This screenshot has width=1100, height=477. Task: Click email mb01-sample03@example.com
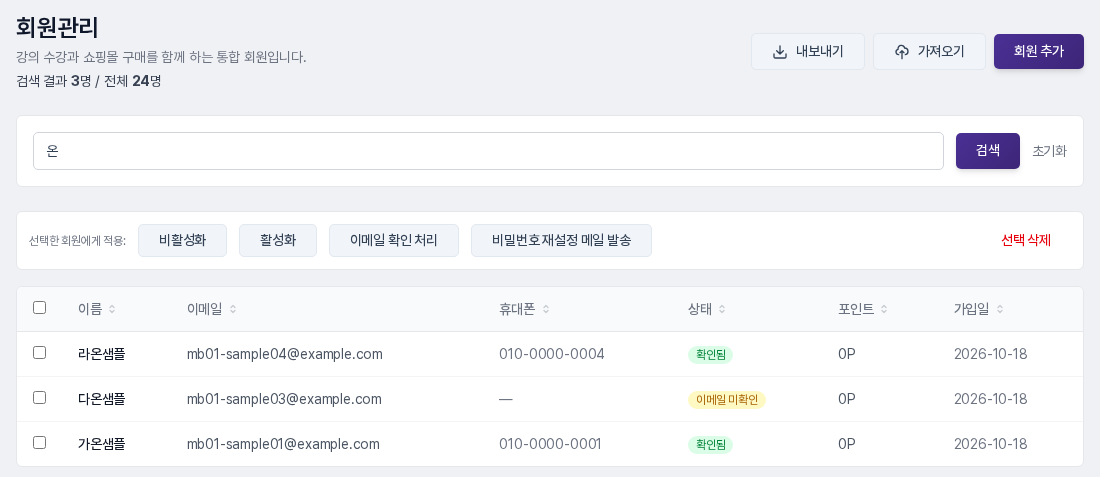[284, 399]
